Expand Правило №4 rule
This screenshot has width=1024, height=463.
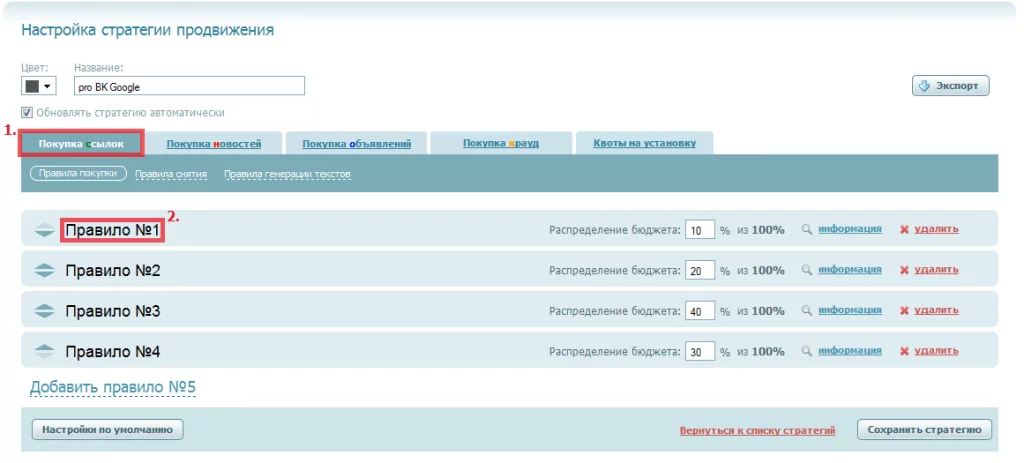[112, 352]
